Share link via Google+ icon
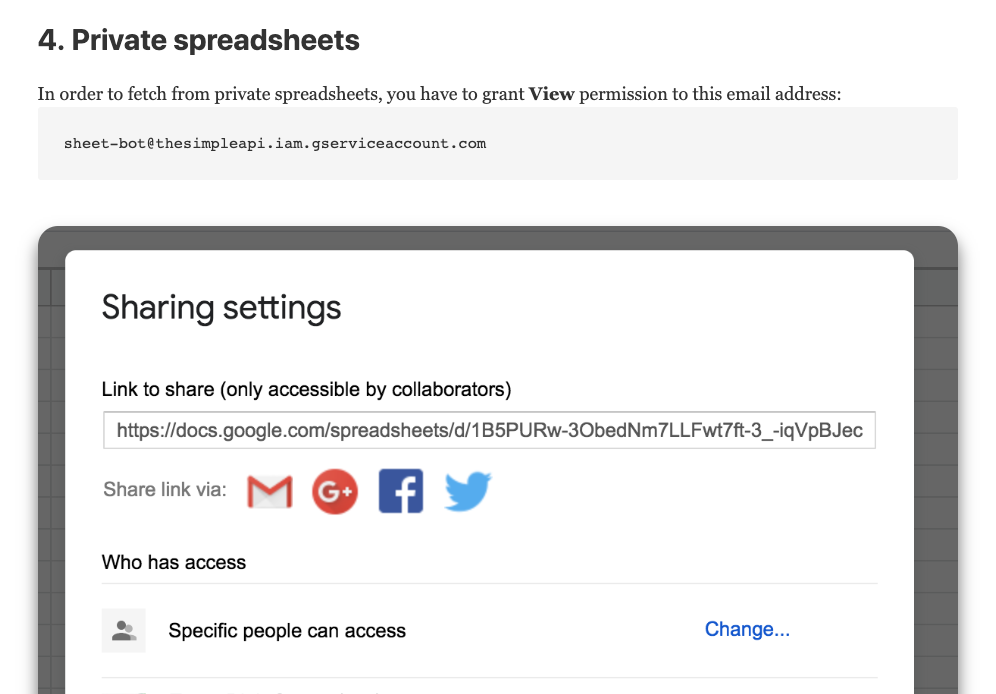 (x=335, y=491)
